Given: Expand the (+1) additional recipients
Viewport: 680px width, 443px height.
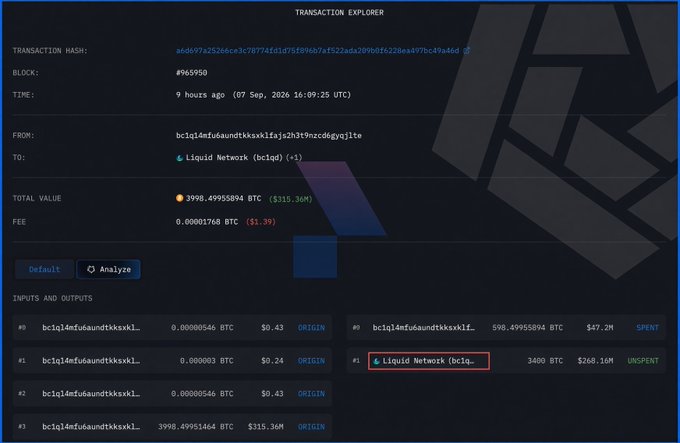Looking at the screenshot, I should point(294,157).
